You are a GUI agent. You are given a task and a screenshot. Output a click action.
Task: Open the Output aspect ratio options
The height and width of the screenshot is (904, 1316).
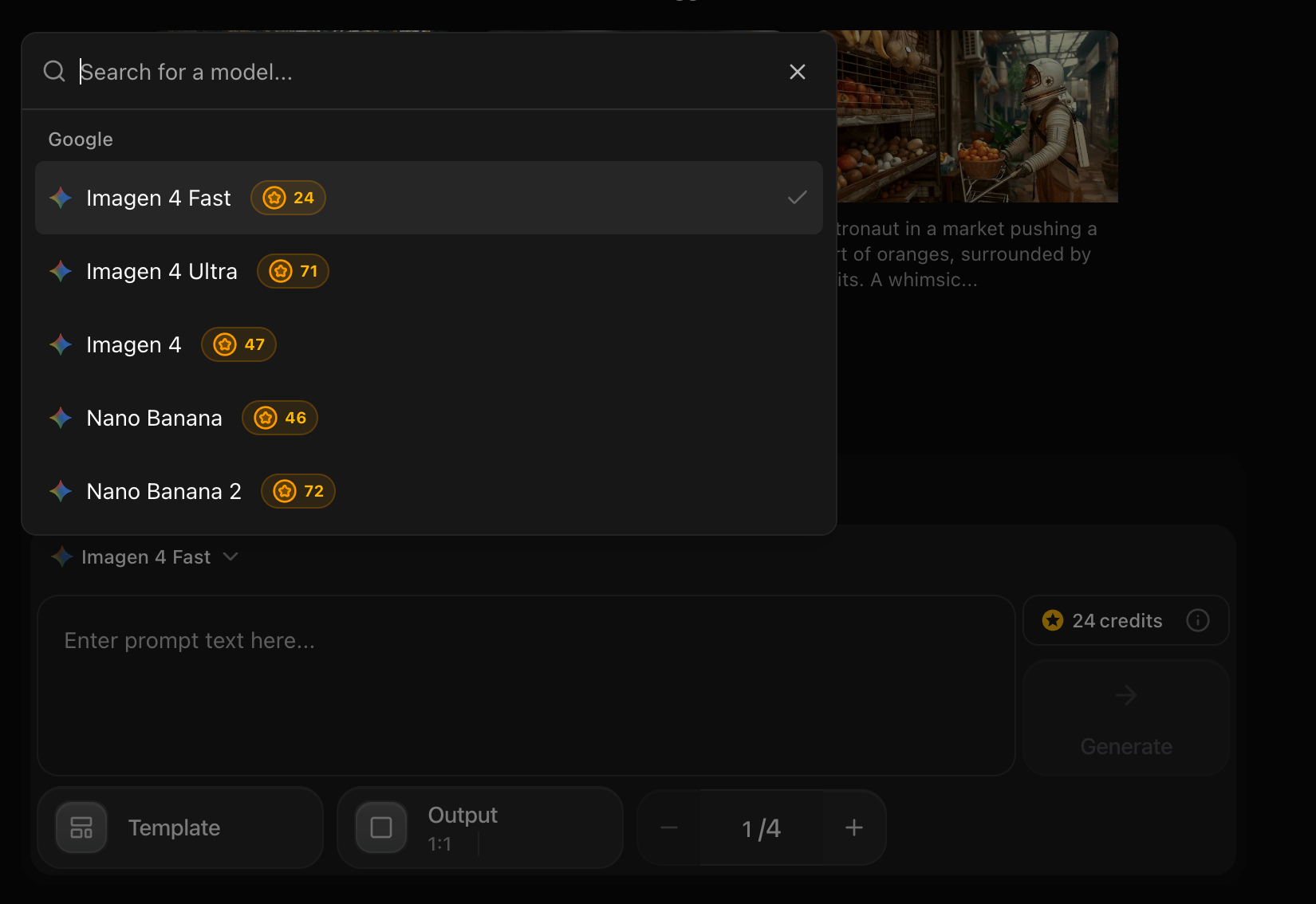(480, 827)
